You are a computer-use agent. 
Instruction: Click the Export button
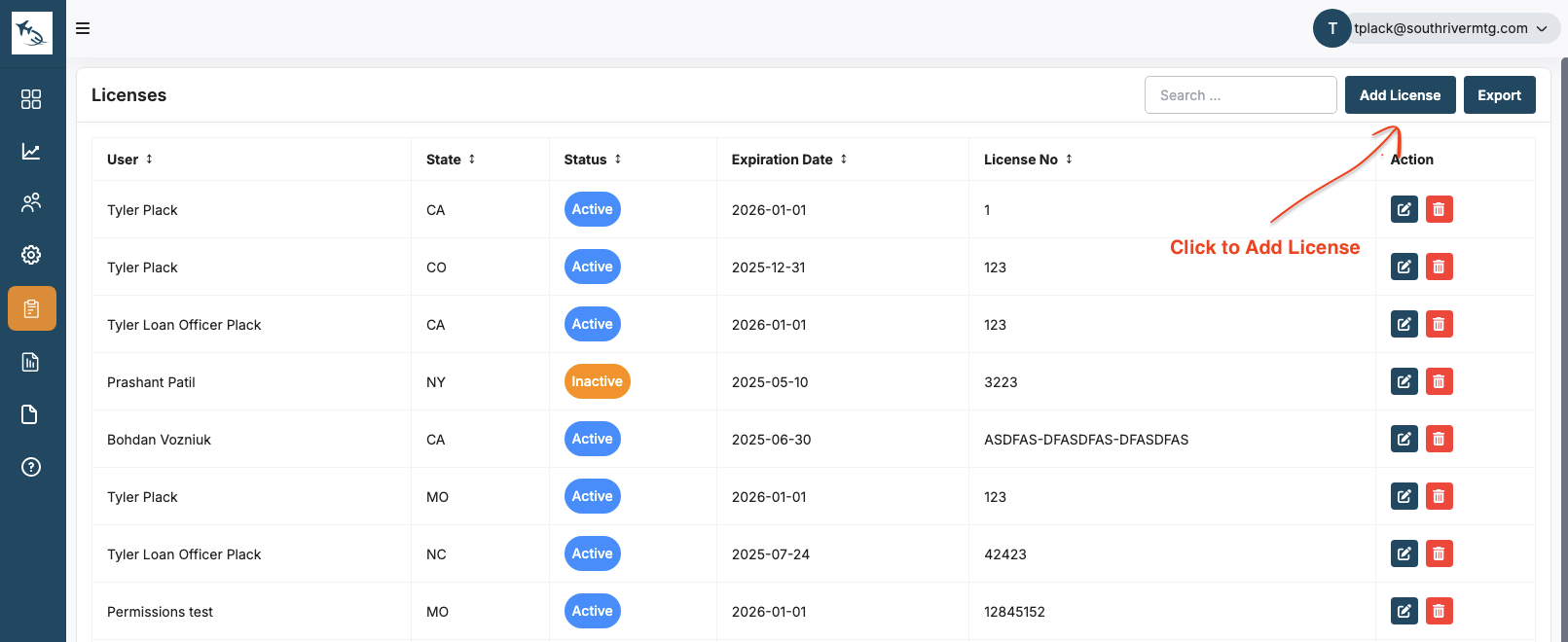click(x=1499, y=95)
